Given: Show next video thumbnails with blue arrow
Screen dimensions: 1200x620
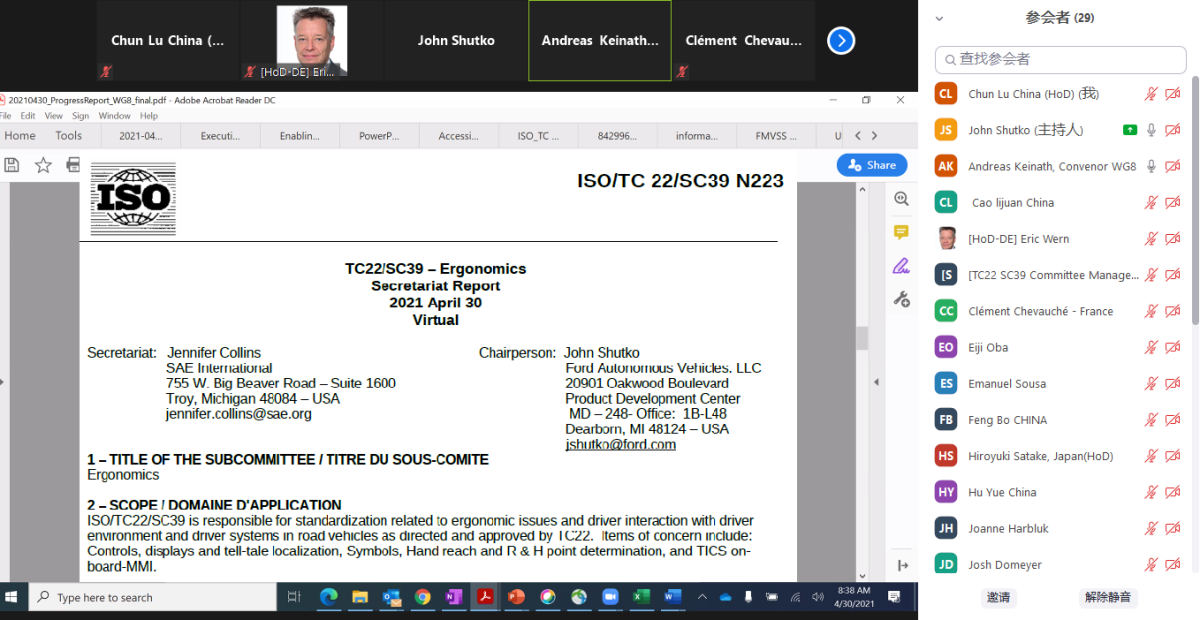Looking at the screenshot, I should 841,41.
